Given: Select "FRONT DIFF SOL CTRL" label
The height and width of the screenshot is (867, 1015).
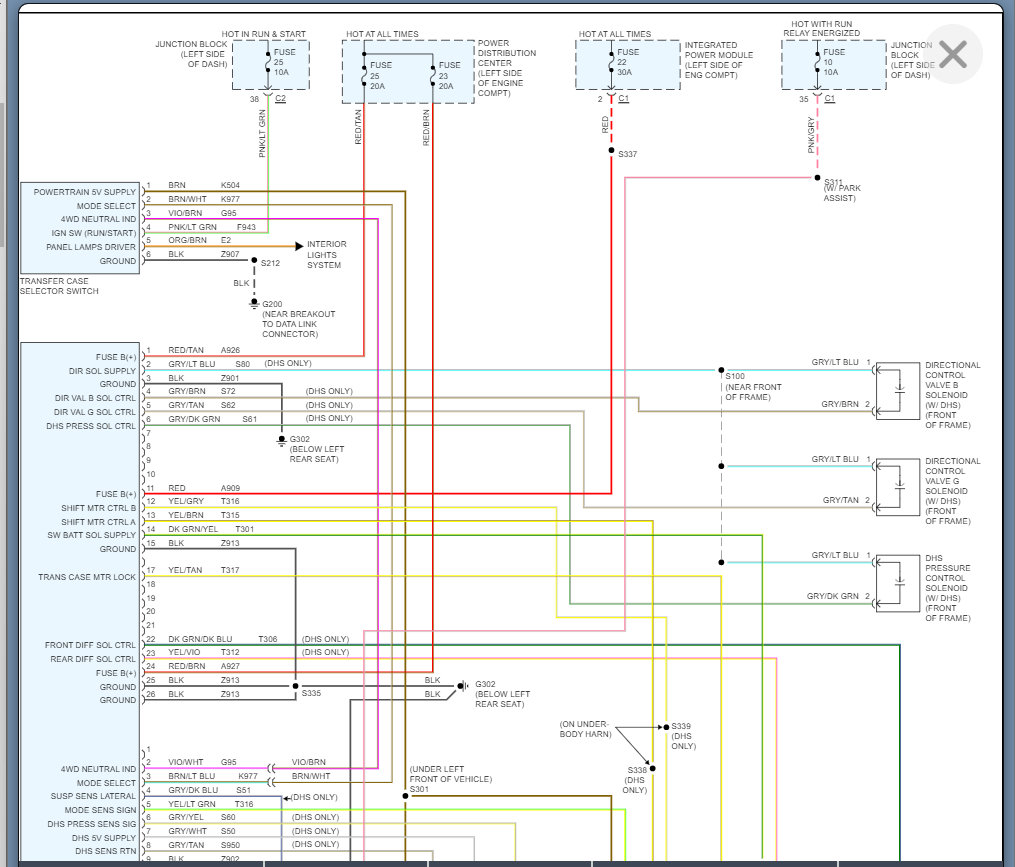Looking at the screenshot, I should pos(90,646).
